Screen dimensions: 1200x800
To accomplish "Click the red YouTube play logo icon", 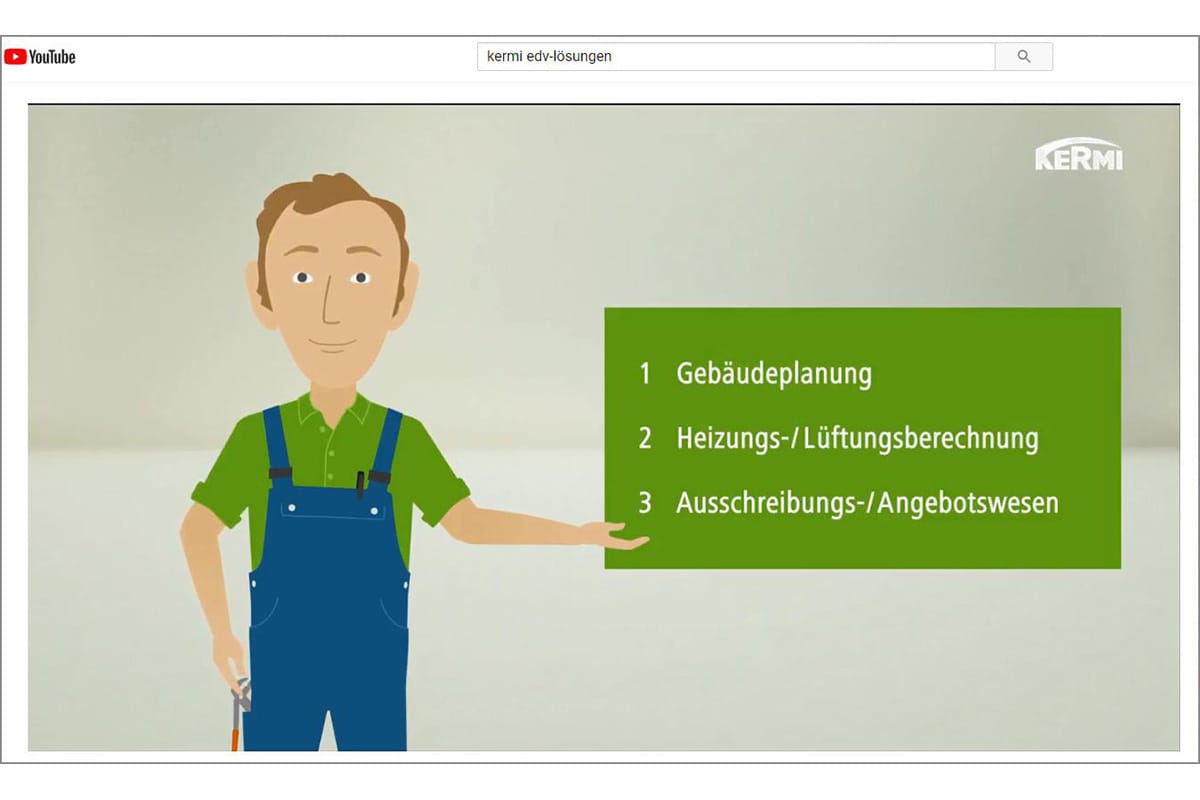I will (x=15, y=57).
